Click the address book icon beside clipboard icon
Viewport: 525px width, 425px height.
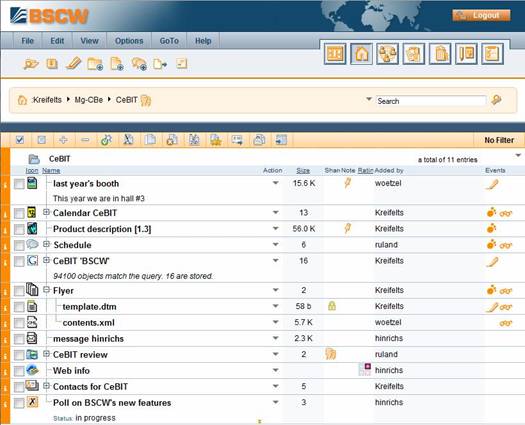point(466,54)
